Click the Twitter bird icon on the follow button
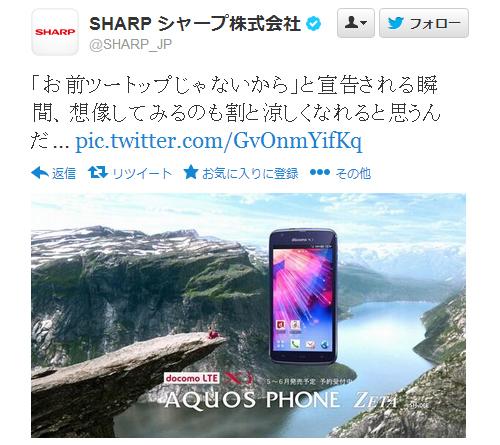The height and width of the screenshot is (445, 500). click(x=396, y=23)
